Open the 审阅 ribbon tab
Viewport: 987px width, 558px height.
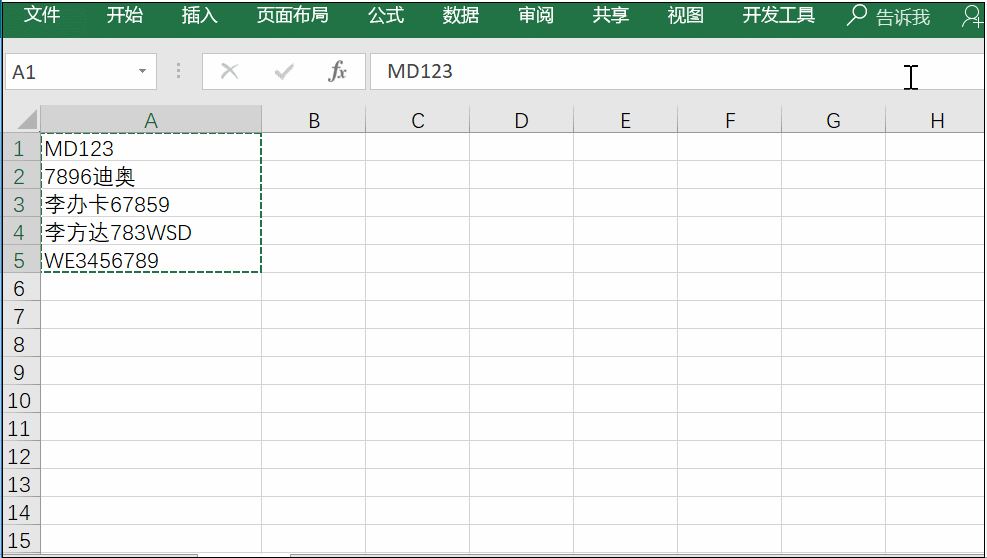tap(536, 15)
